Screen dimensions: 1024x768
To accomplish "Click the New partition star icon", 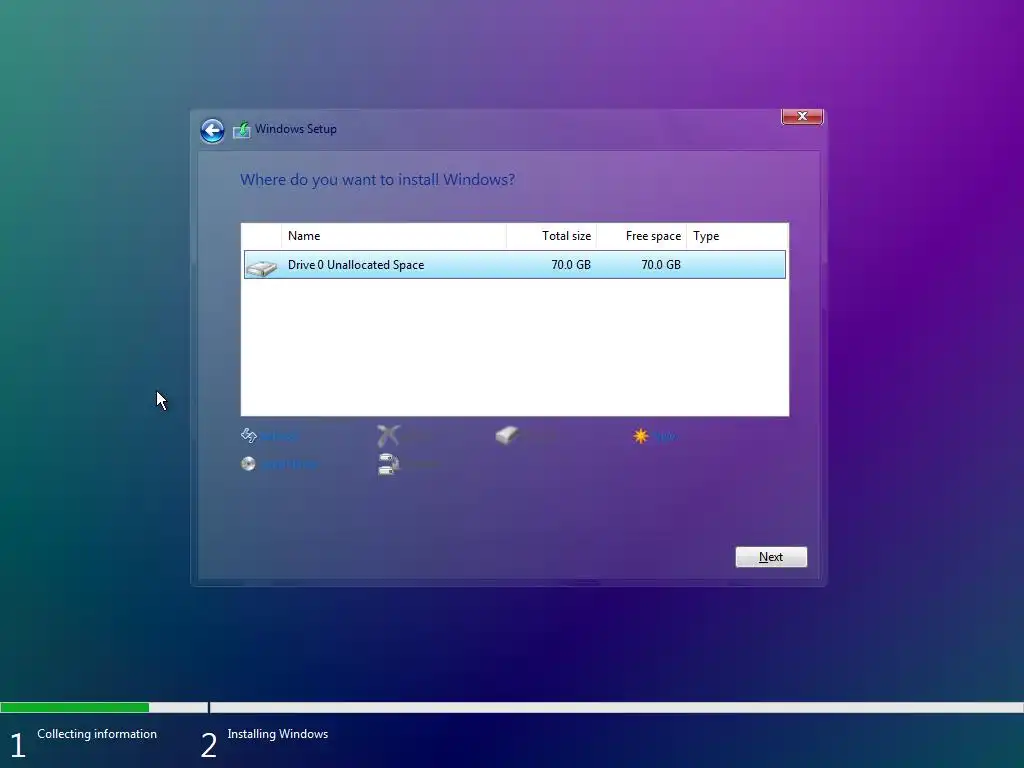I will pos(641,436).
